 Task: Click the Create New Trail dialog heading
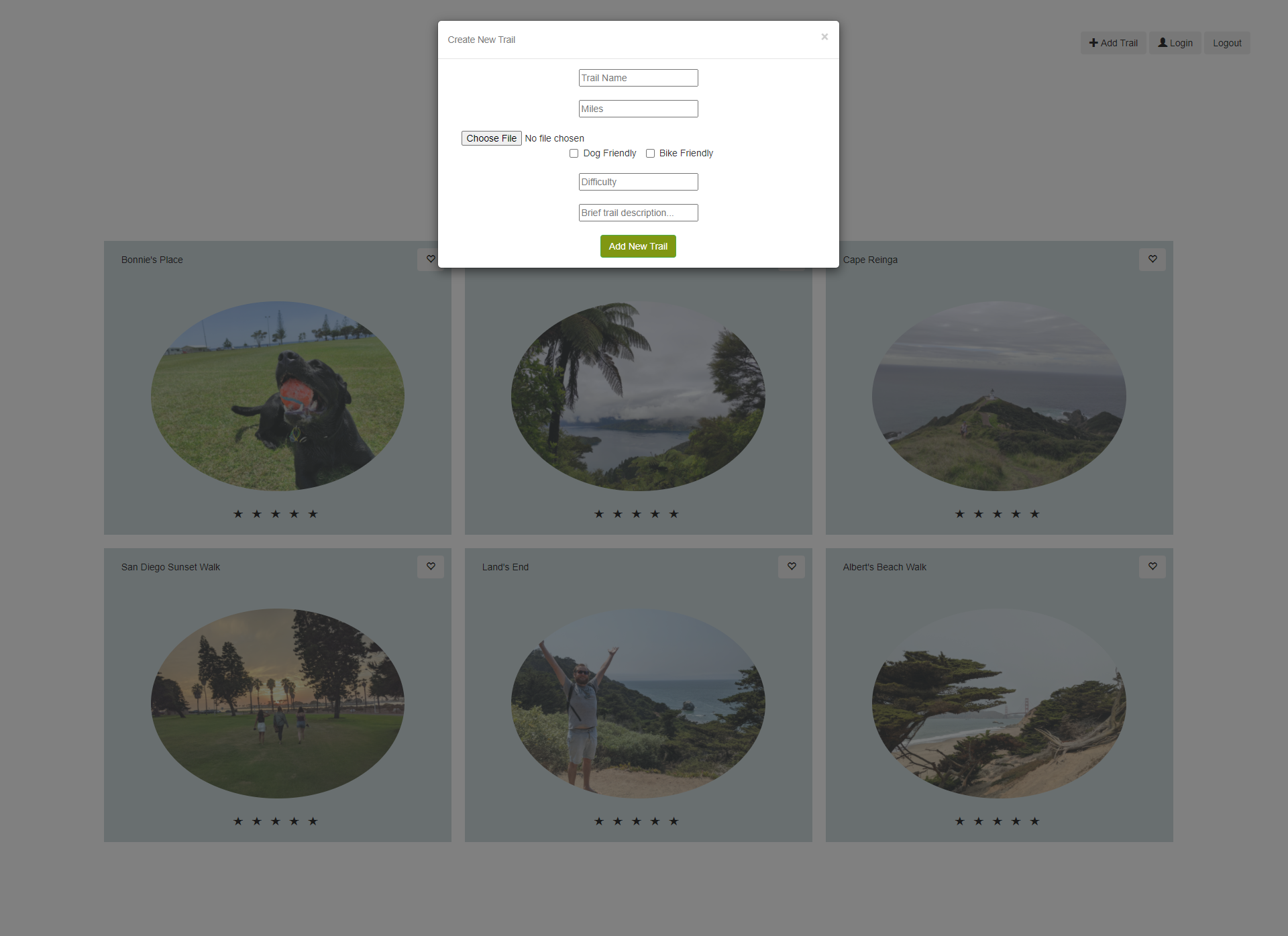(x=482, y=40)
